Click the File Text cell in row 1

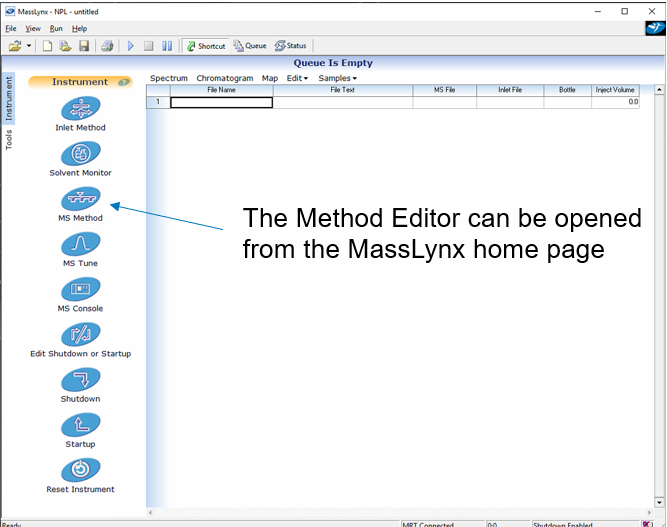[343, 102]
